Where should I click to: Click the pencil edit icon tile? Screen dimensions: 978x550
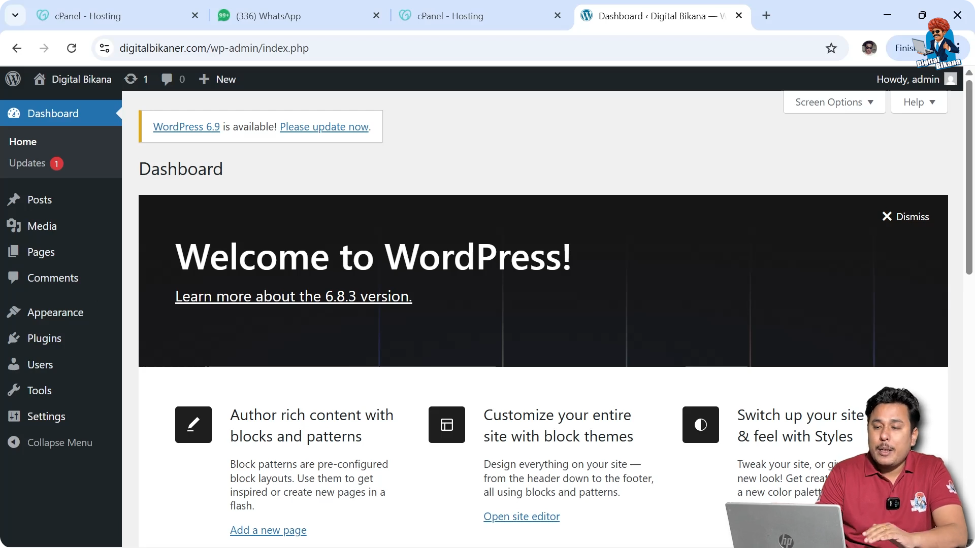(x=193, y=425)
